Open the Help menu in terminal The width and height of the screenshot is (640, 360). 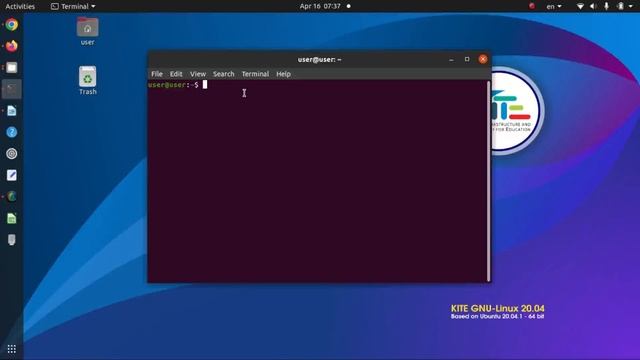coord(283,74)
